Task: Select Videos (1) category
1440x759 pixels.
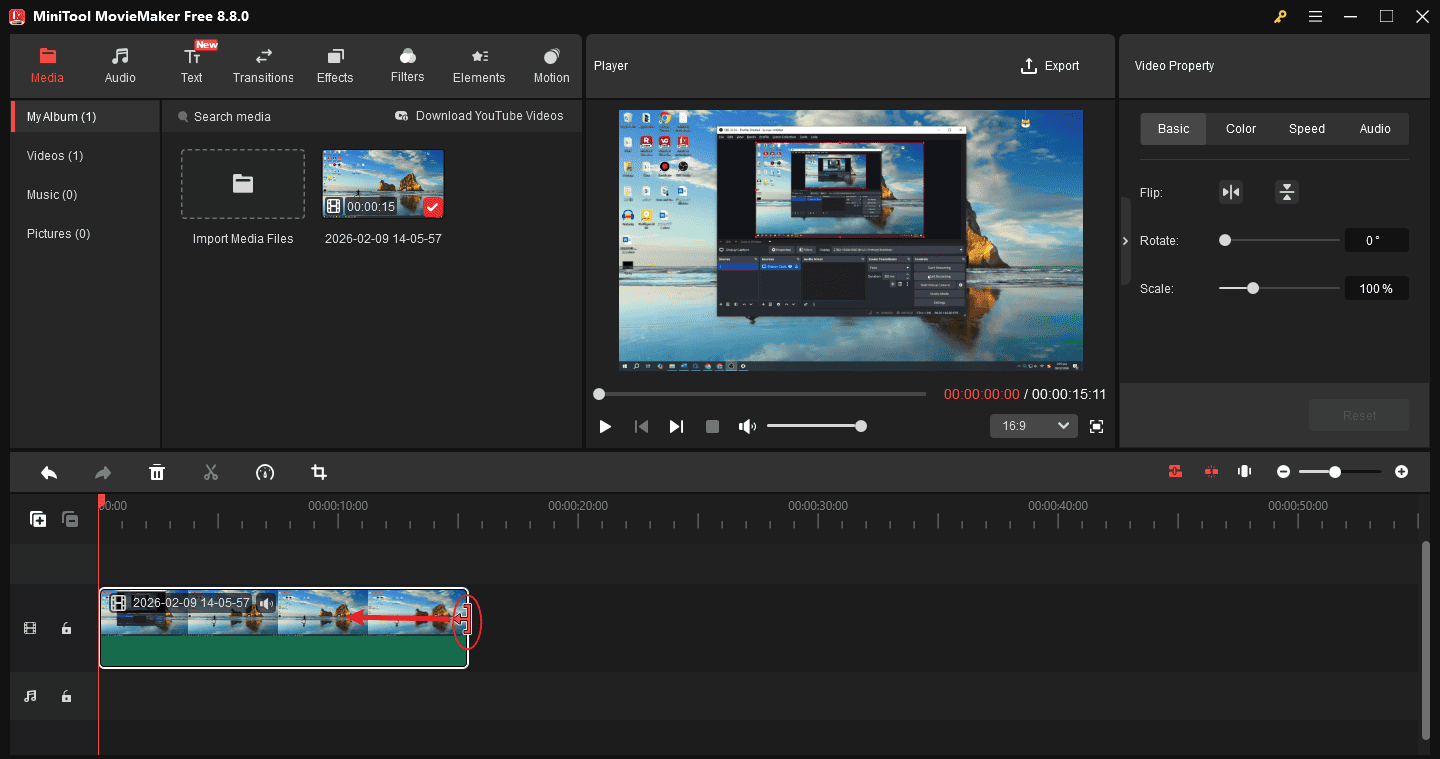Action: (85, 156)
